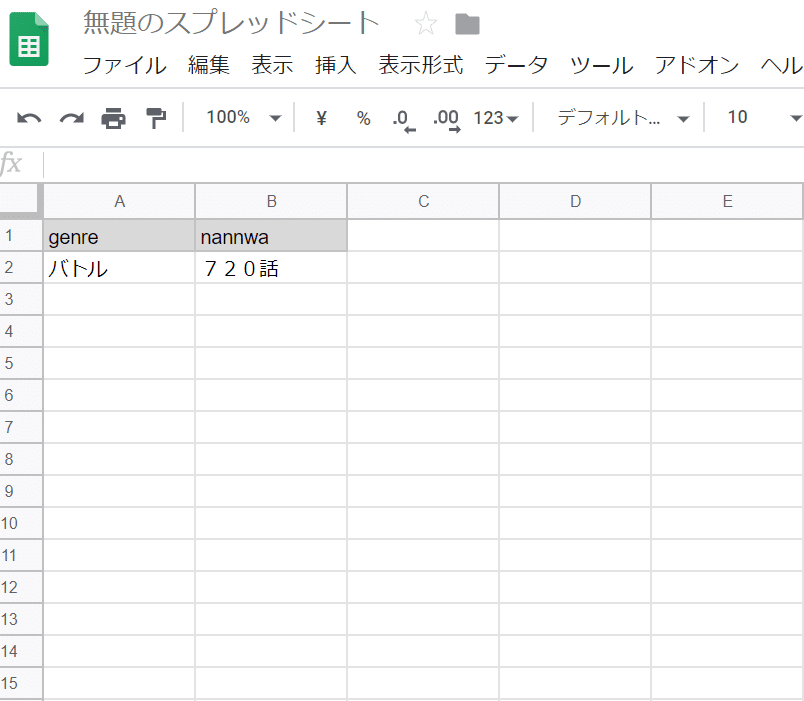Click the spreadsheet title 無題のスプレッドシート
The width and height of the screenshot is (804, 701).
pos(231,23)
